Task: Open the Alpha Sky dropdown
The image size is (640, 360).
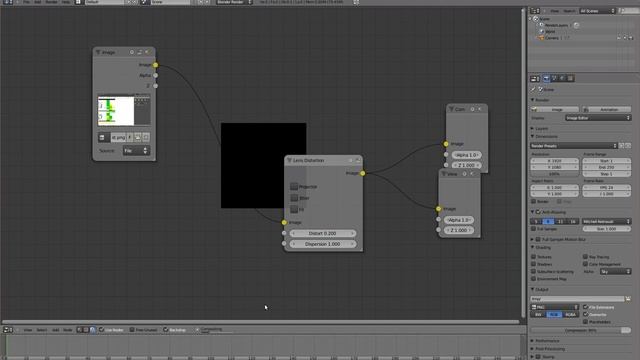Action: coord(615,271)
